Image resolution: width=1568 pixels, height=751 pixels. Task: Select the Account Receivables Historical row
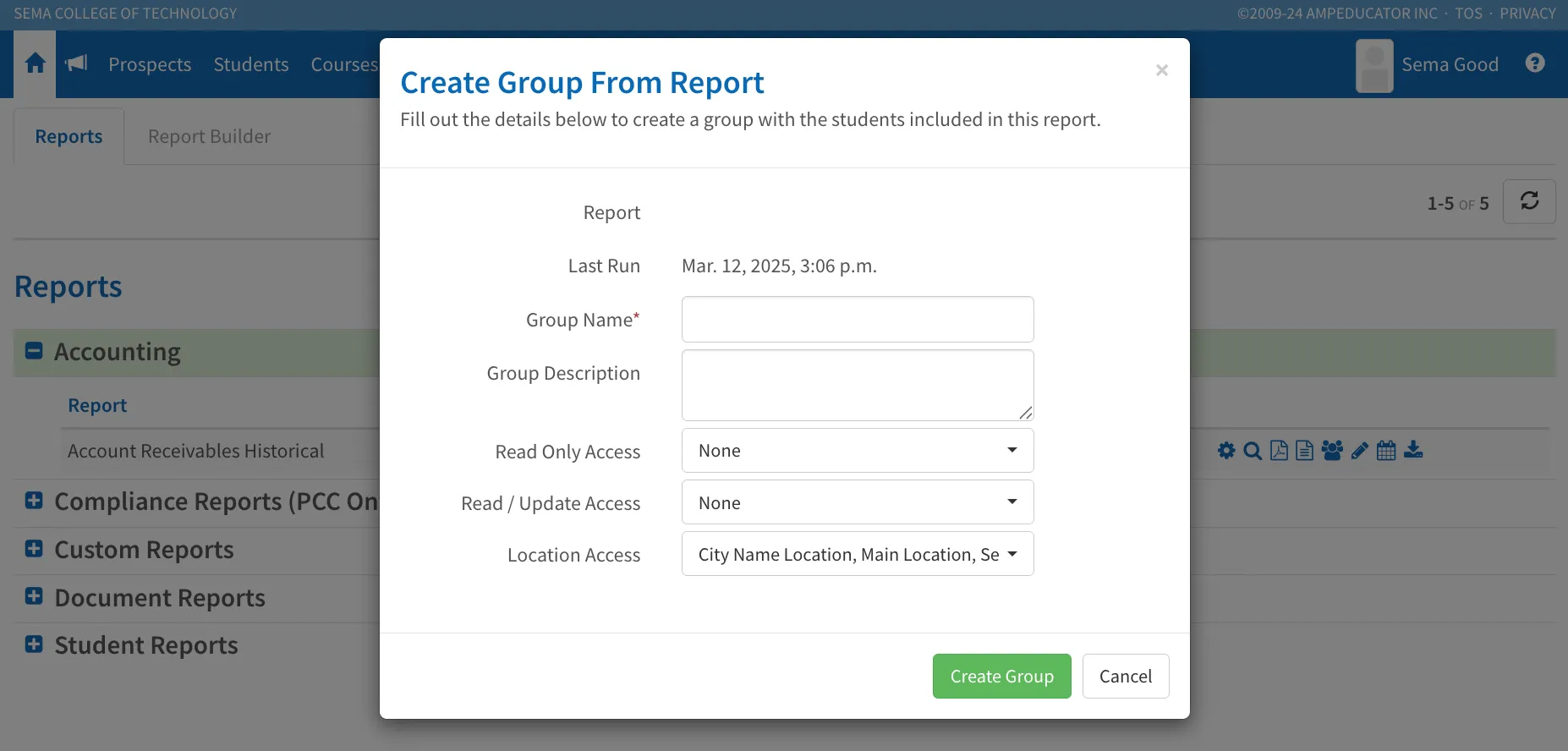click(195, 451)
